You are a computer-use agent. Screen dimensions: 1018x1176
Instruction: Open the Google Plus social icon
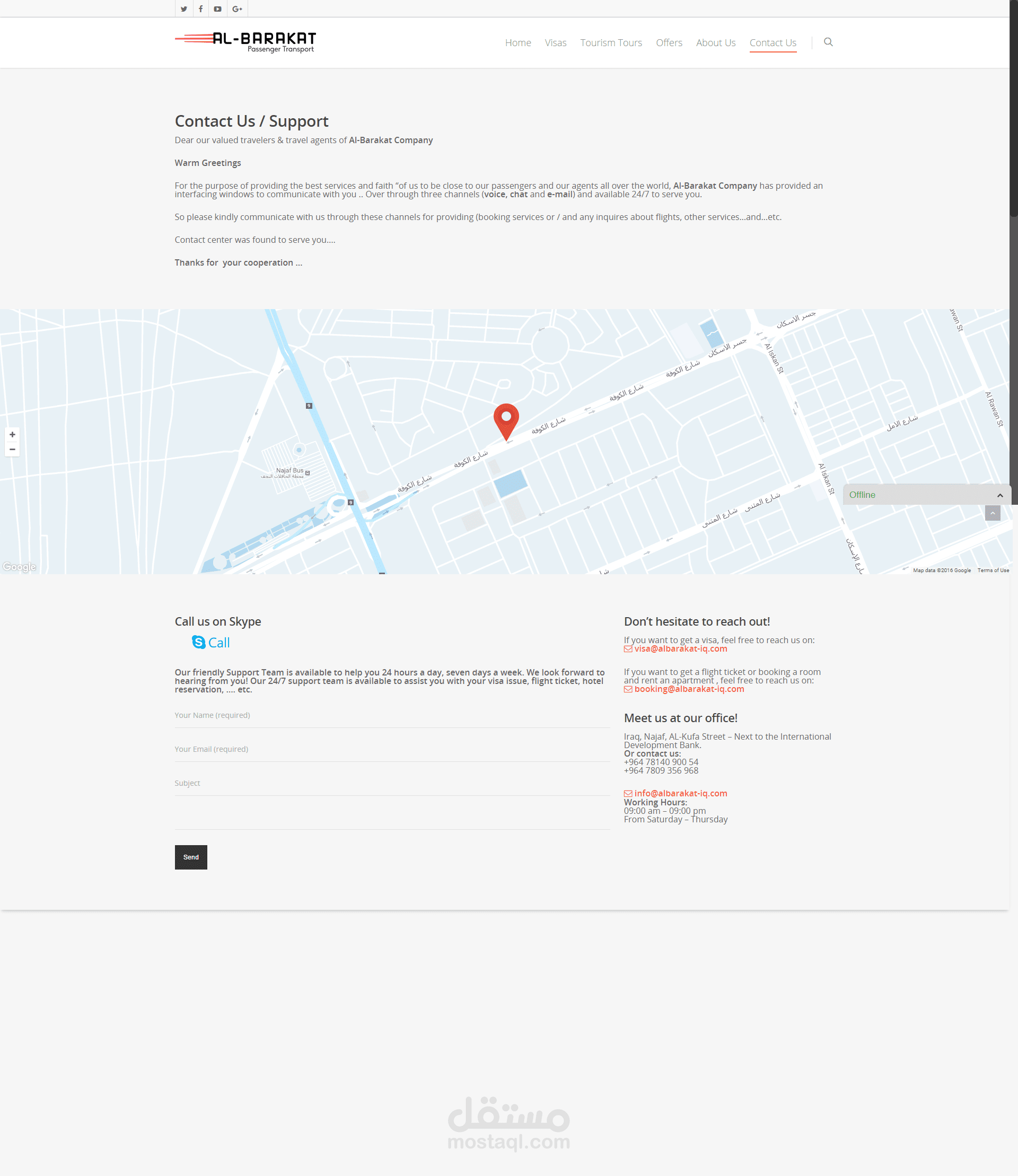coord(237,9)
